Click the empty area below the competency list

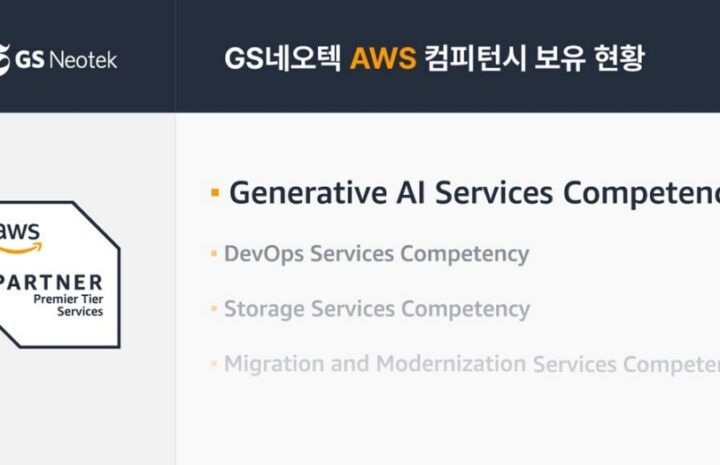(x=448, y=422)
